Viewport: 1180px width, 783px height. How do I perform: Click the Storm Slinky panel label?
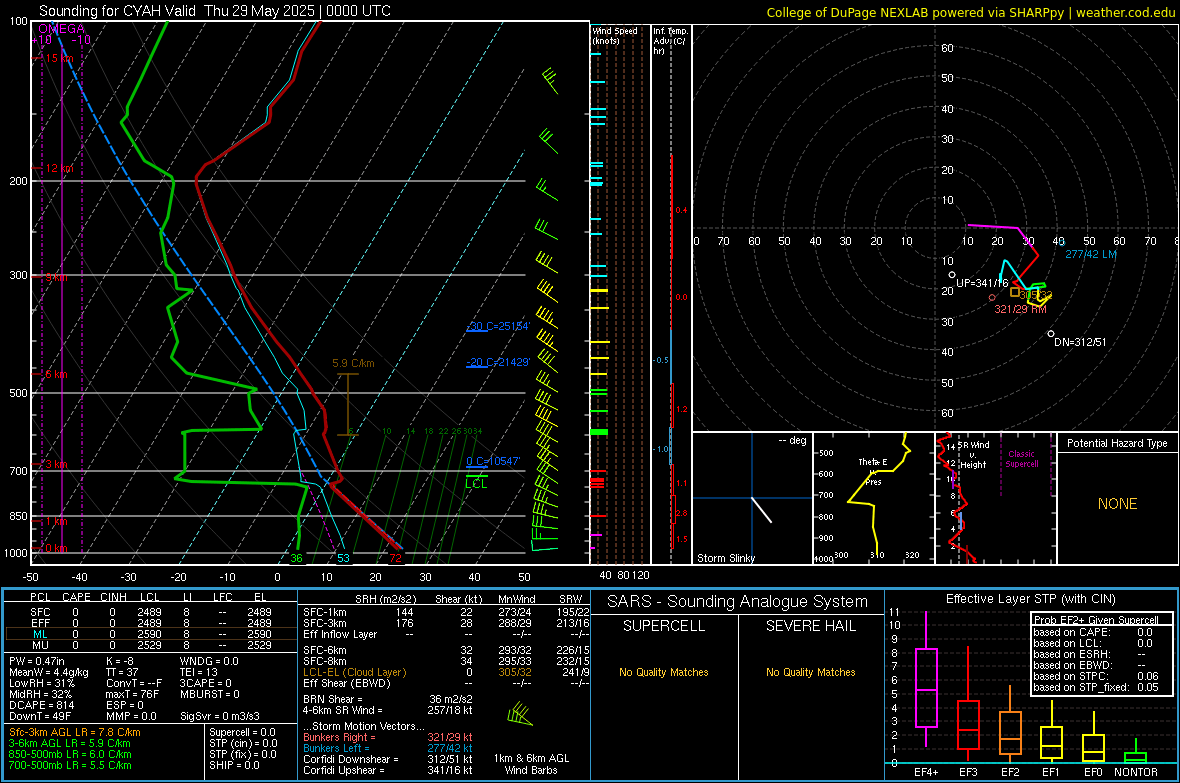(x=725, y=558)
